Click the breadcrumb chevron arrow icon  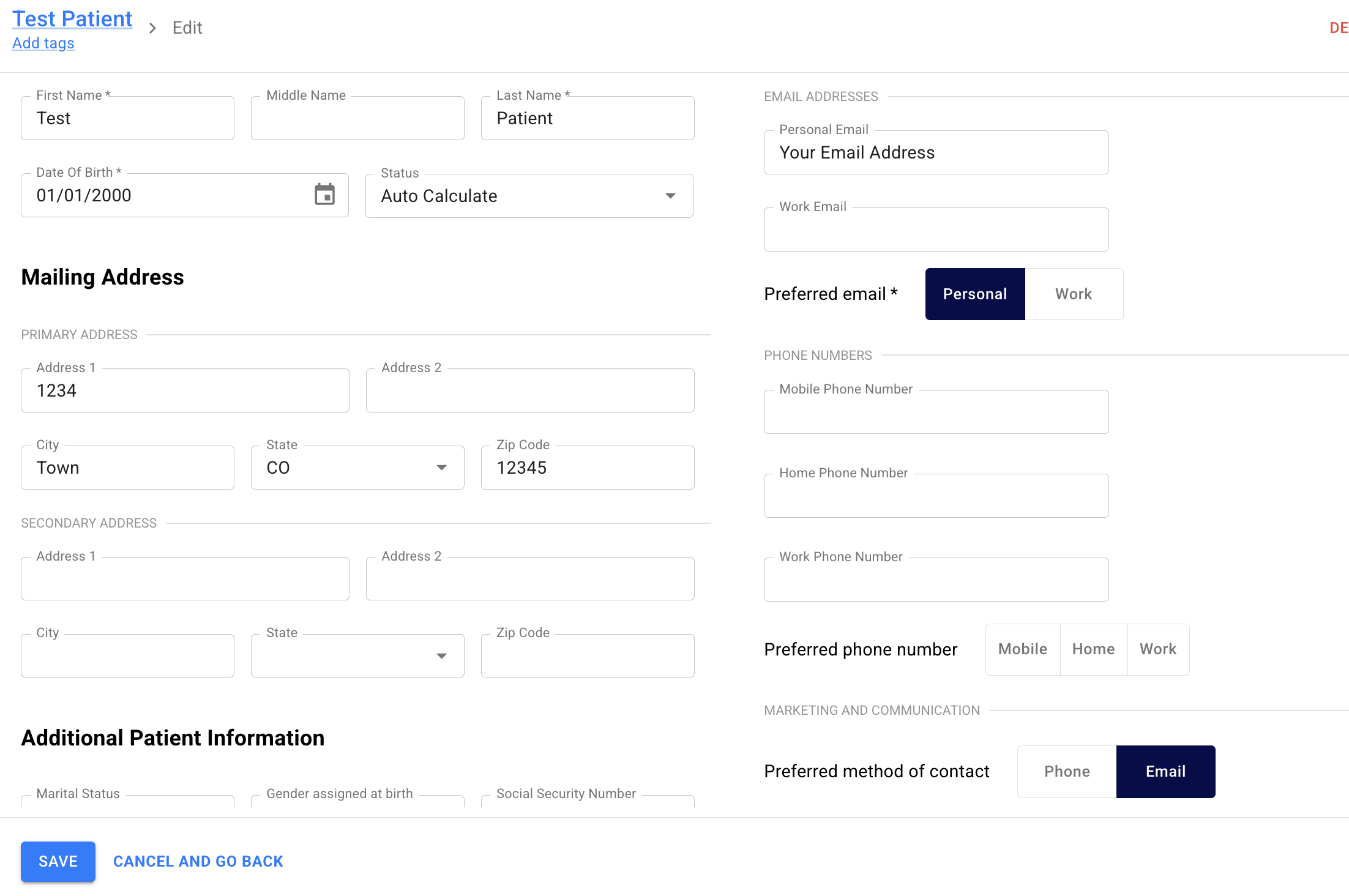[152, 28]
